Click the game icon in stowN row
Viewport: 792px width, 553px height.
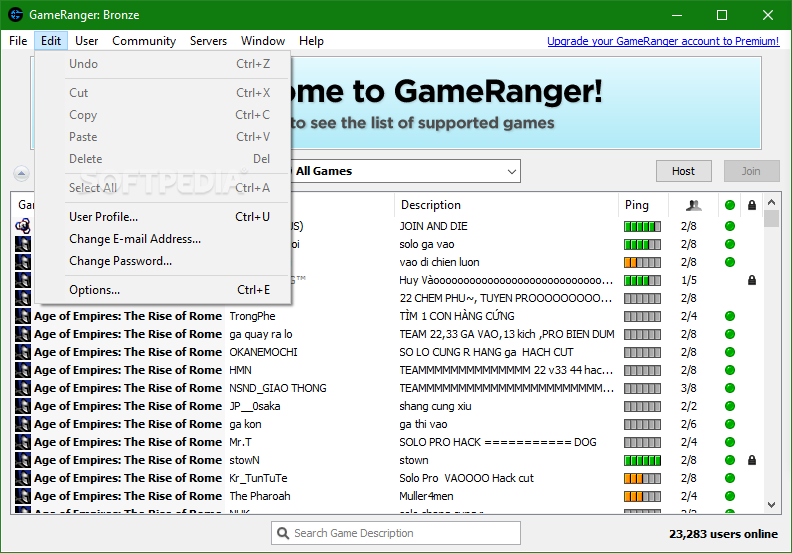23,460
